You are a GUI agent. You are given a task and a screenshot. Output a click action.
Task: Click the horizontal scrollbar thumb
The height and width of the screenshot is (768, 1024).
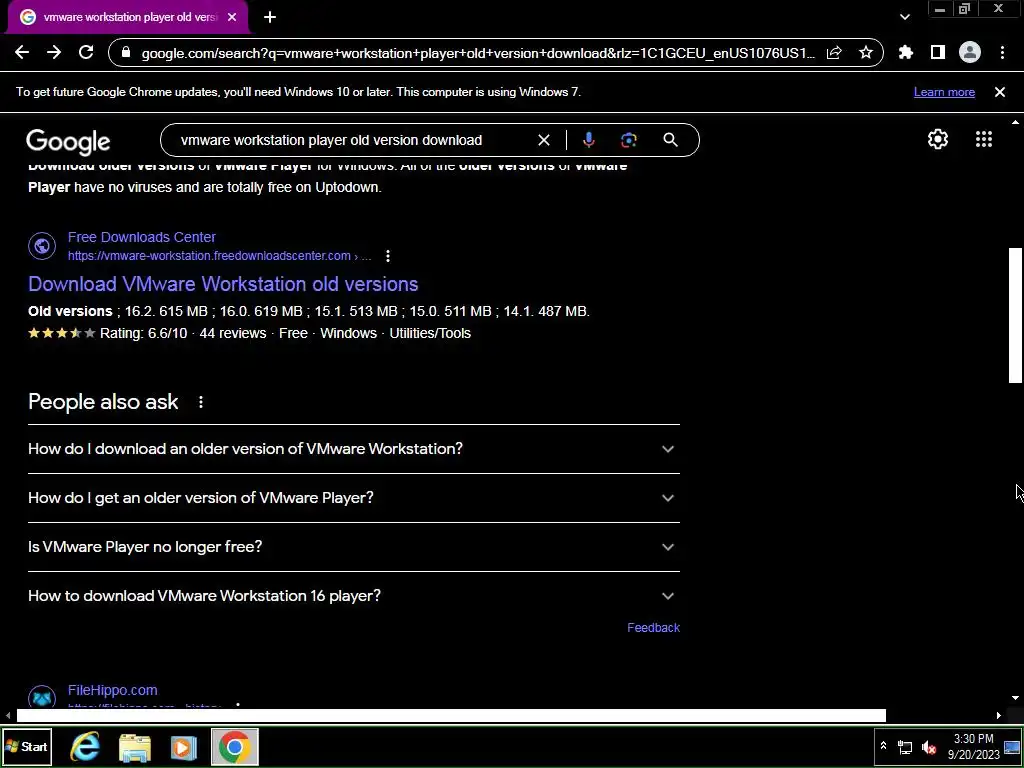[451, 716]
